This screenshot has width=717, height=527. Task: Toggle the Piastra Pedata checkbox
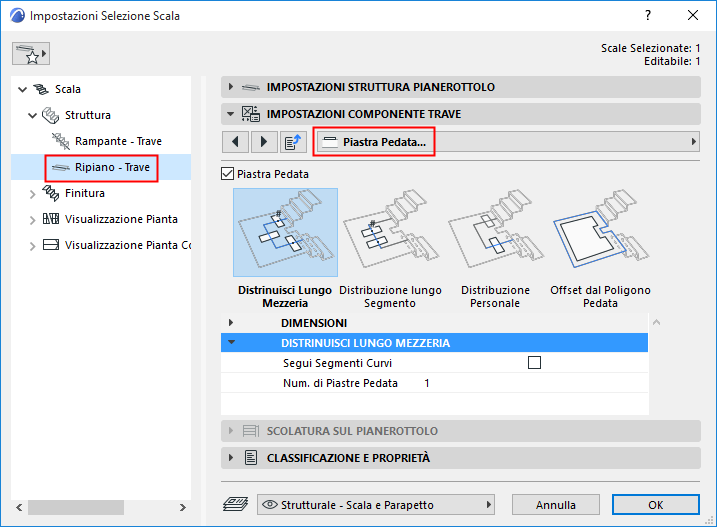(227, 174)
